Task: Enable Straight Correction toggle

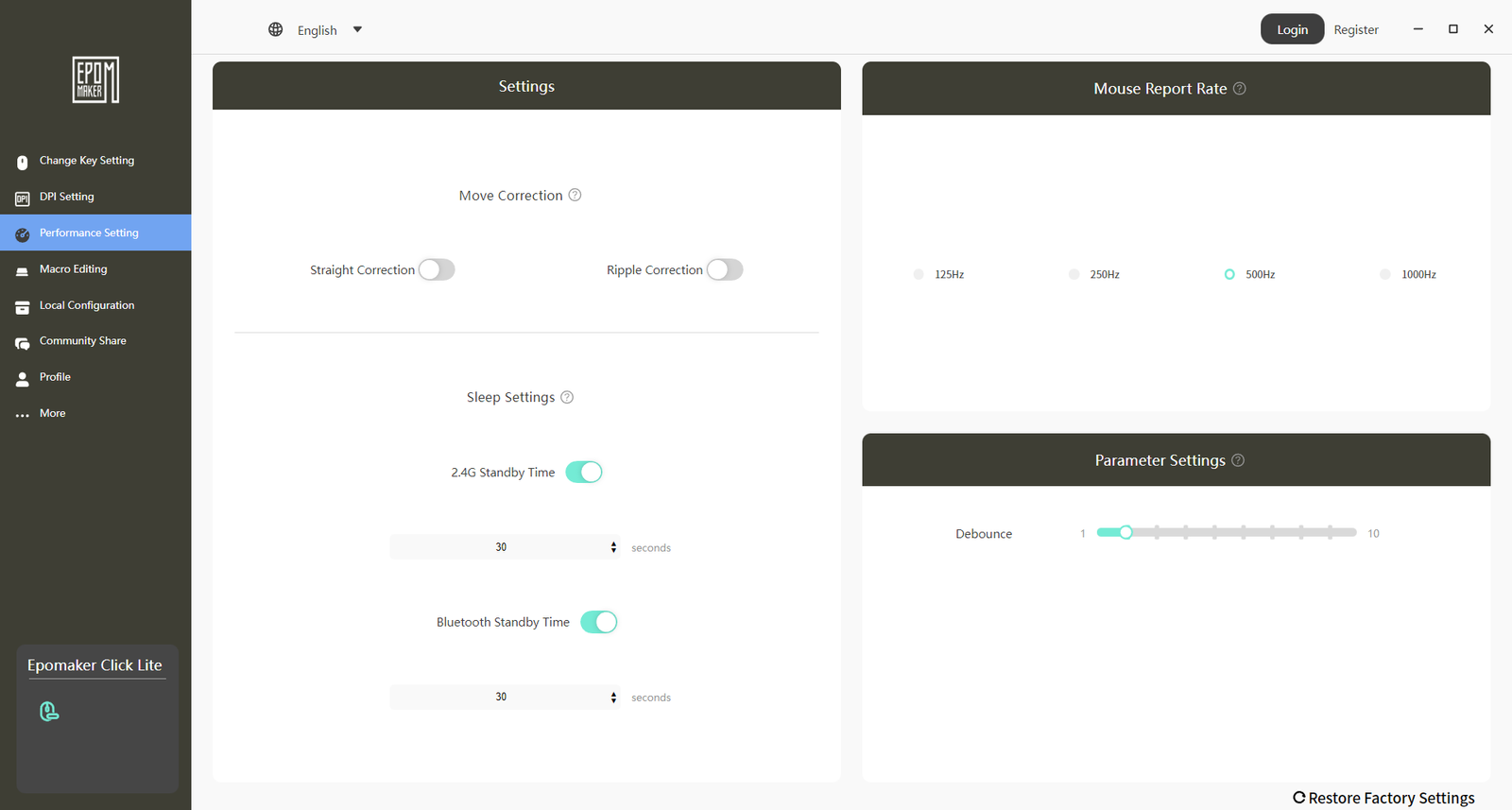Action: (x=437, y=270)
